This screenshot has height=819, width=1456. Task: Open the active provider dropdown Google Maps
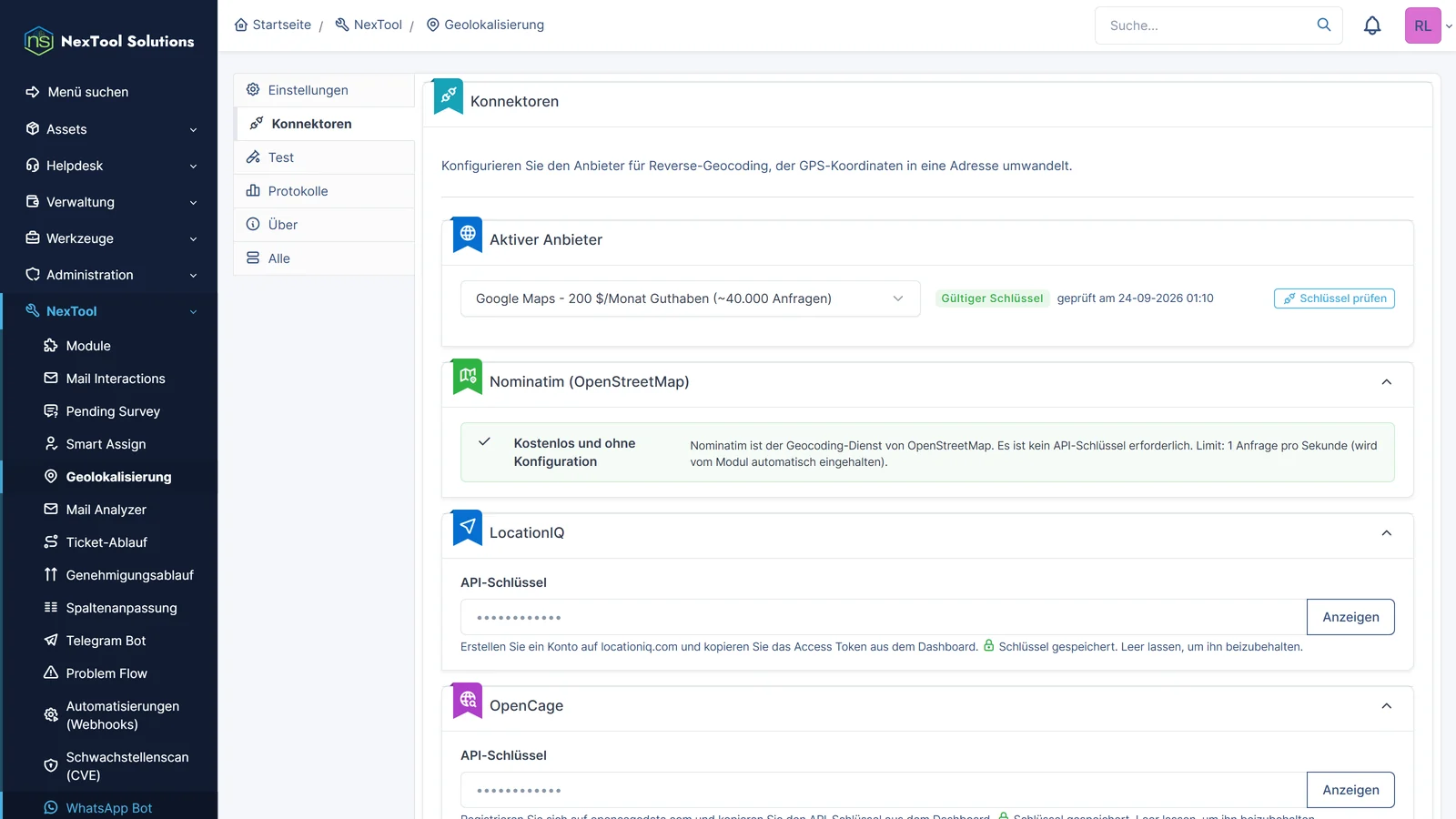[691, 298]
